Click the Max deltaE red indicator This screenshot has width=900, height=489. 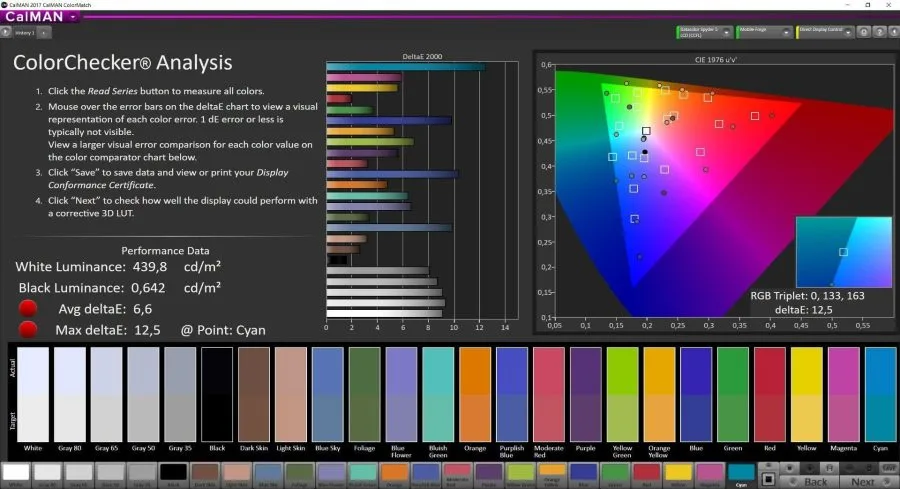click(29, 329)
